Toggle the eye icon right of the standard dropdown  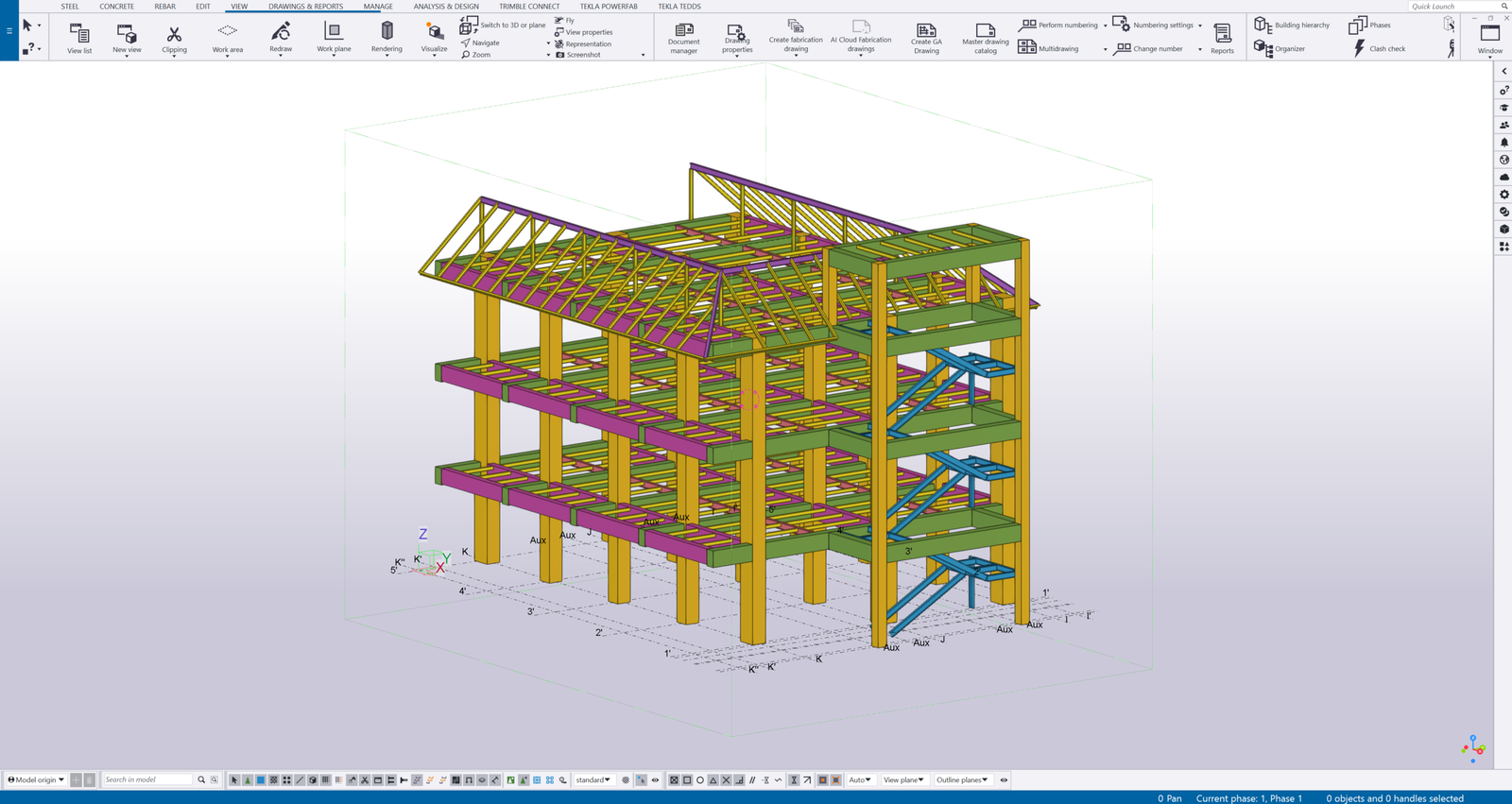click(655, 780)
